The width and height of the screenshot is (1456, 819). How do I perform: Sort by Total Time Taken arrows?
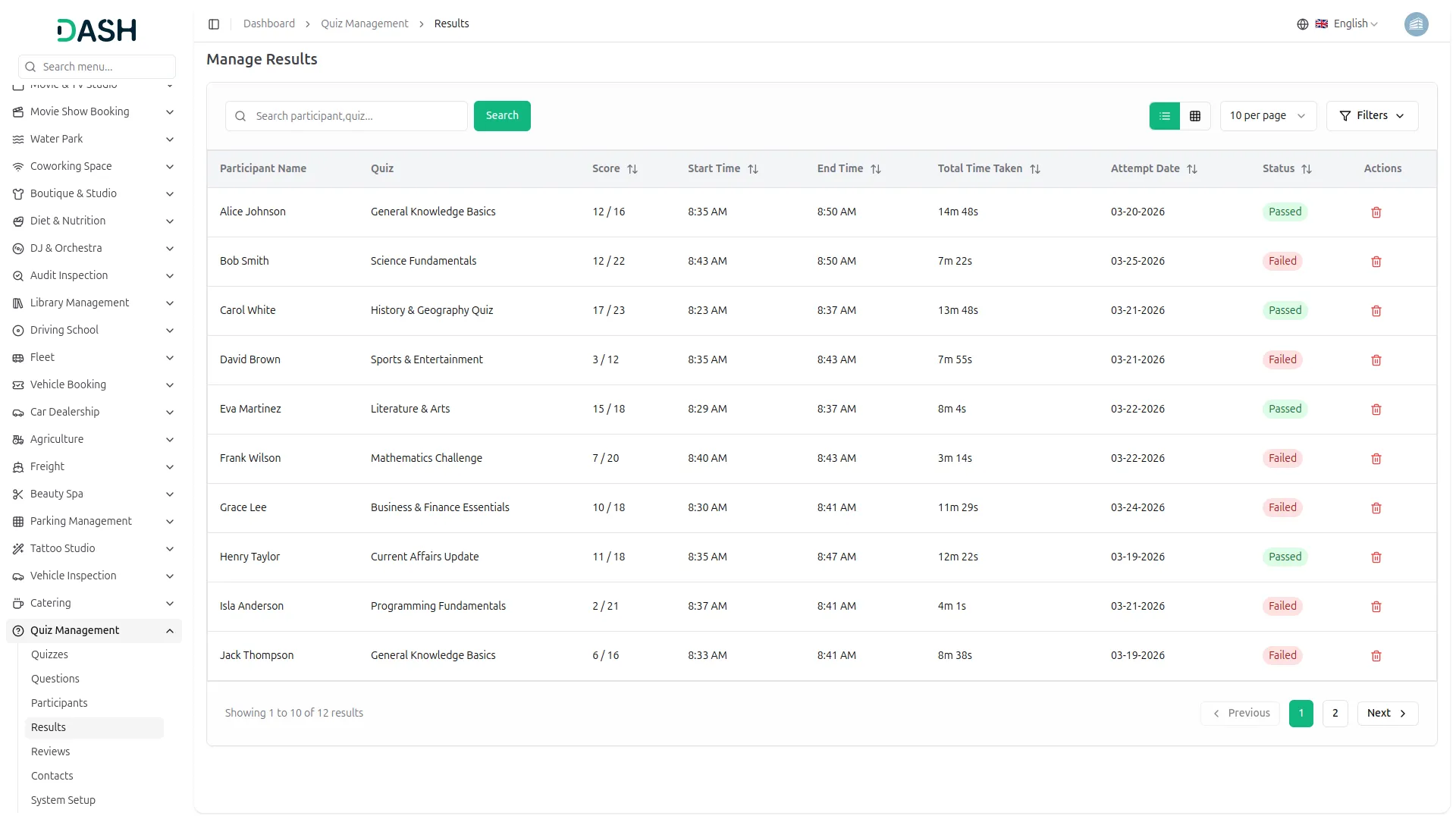coord(1035,169)
